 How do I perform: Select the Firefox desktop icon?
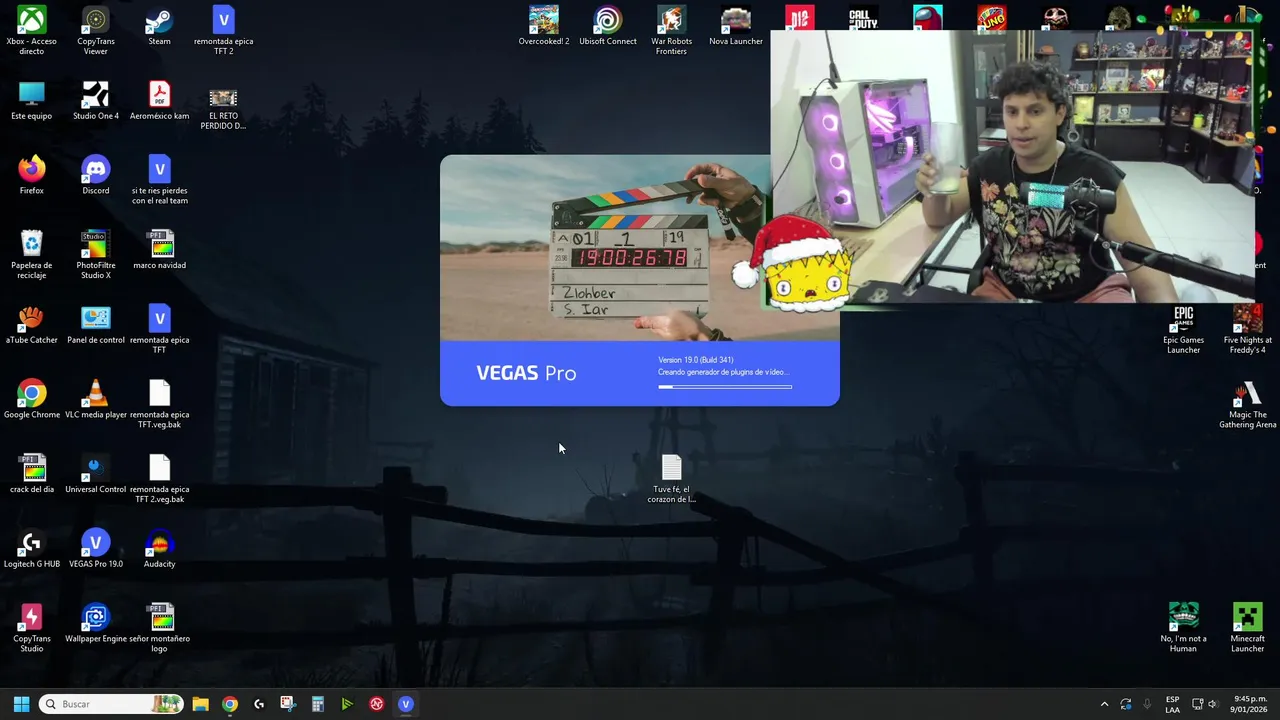[32, 176]
